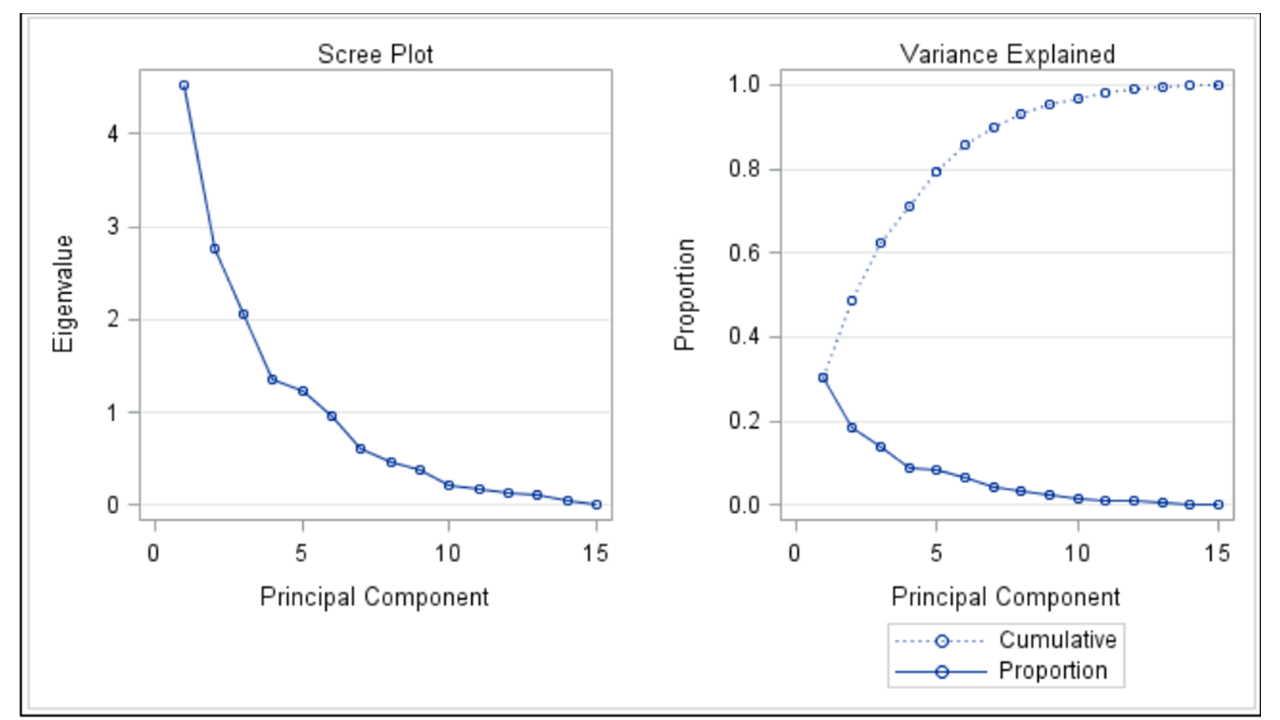This screenshot has height=720, width=1280.
Task: Click Principal Component label under Scree Plot
Action: pos(375,598)
